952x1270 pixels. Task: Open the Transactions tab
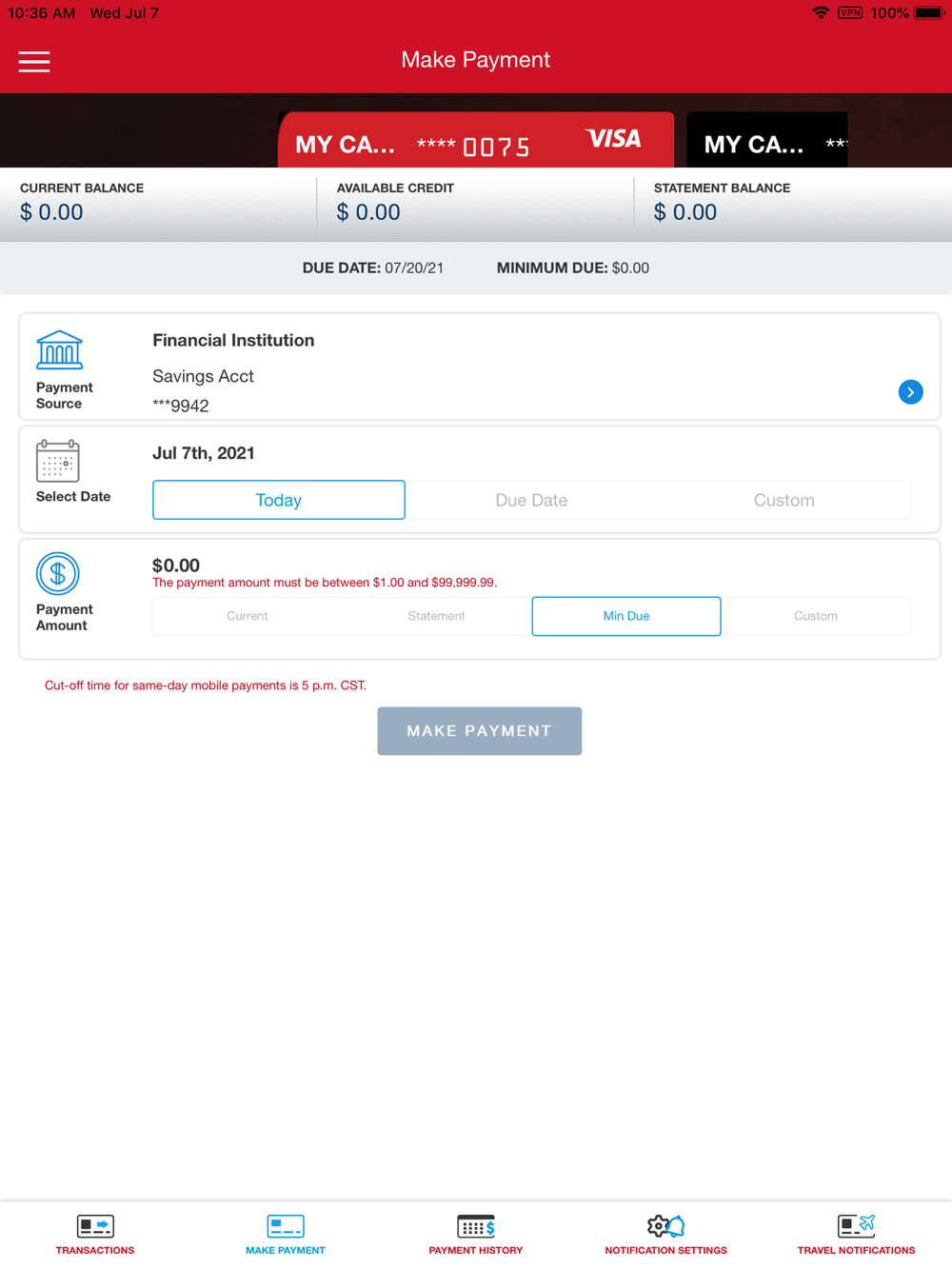click(95, 1235)
